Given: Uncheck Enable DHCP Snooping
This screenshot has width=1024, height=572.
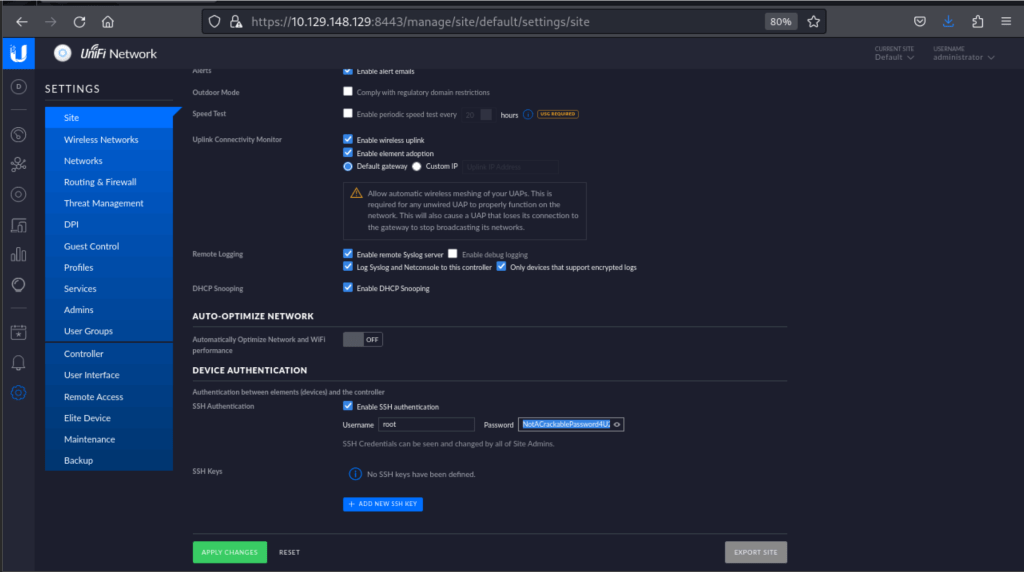Looking at the screenshot, I should [x=348, y=288].
